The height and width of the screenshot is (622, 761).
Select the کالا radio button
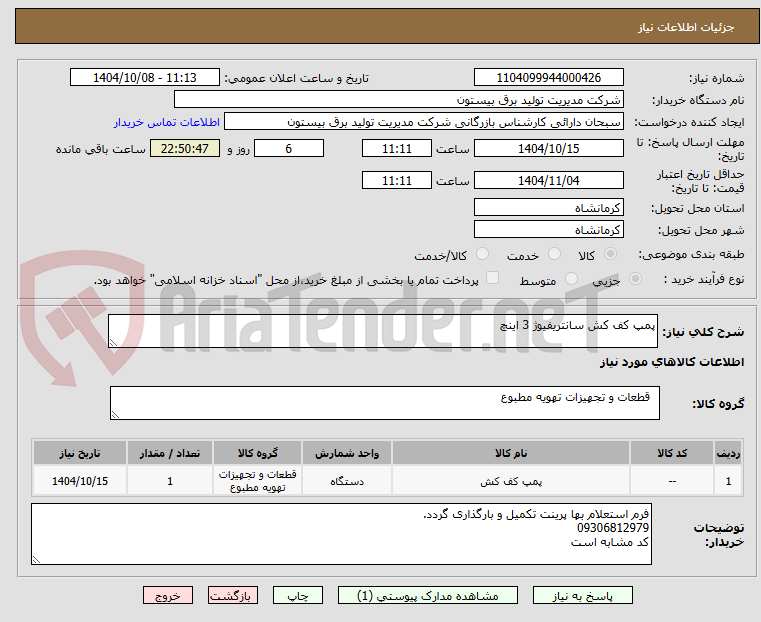point(611,254)
